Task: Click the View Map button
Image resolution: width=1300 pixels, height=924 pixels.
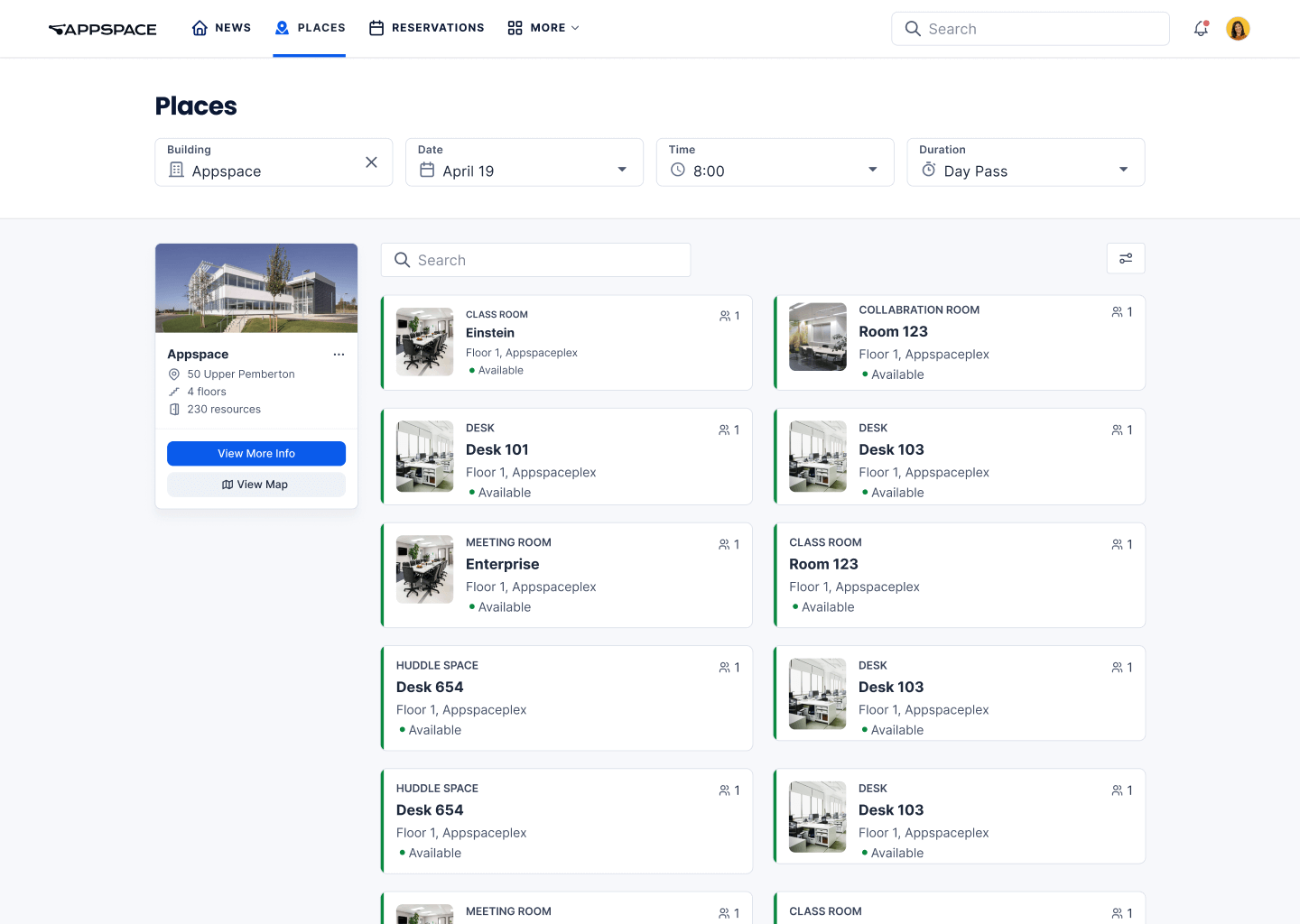Action: (x=256, y=485)
